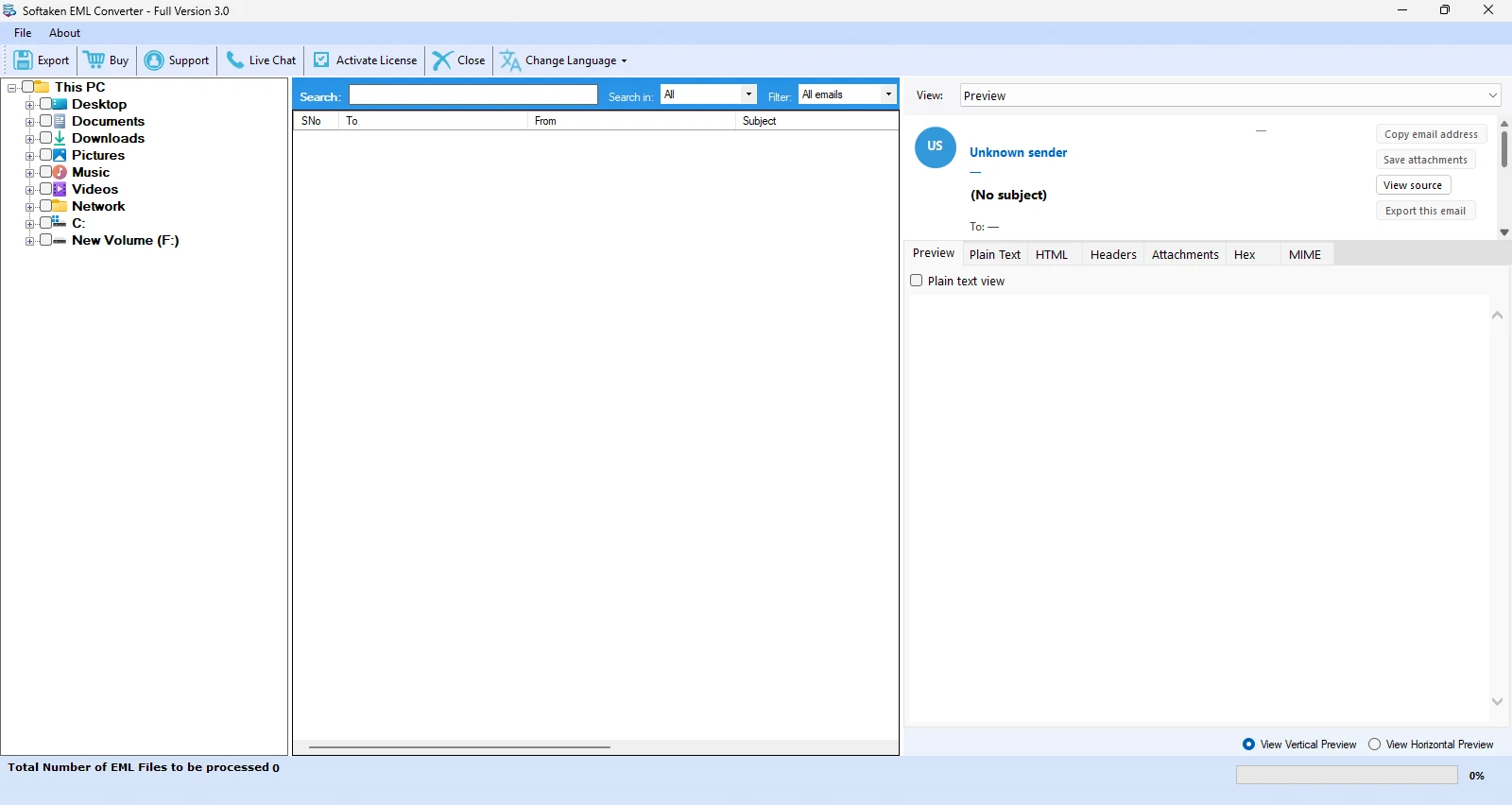This screenshot has height=805, width=1512.
Task: Click the Pictures folder icon
Action: click(x=60, y=155)
